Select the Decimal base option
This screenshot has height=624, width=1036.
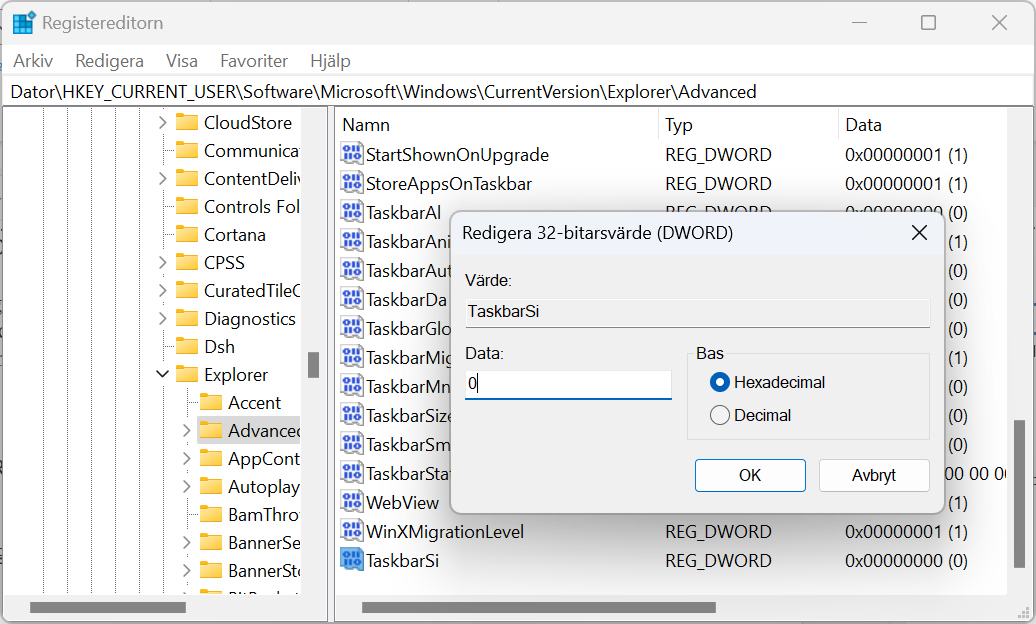[x=719, y=415]
